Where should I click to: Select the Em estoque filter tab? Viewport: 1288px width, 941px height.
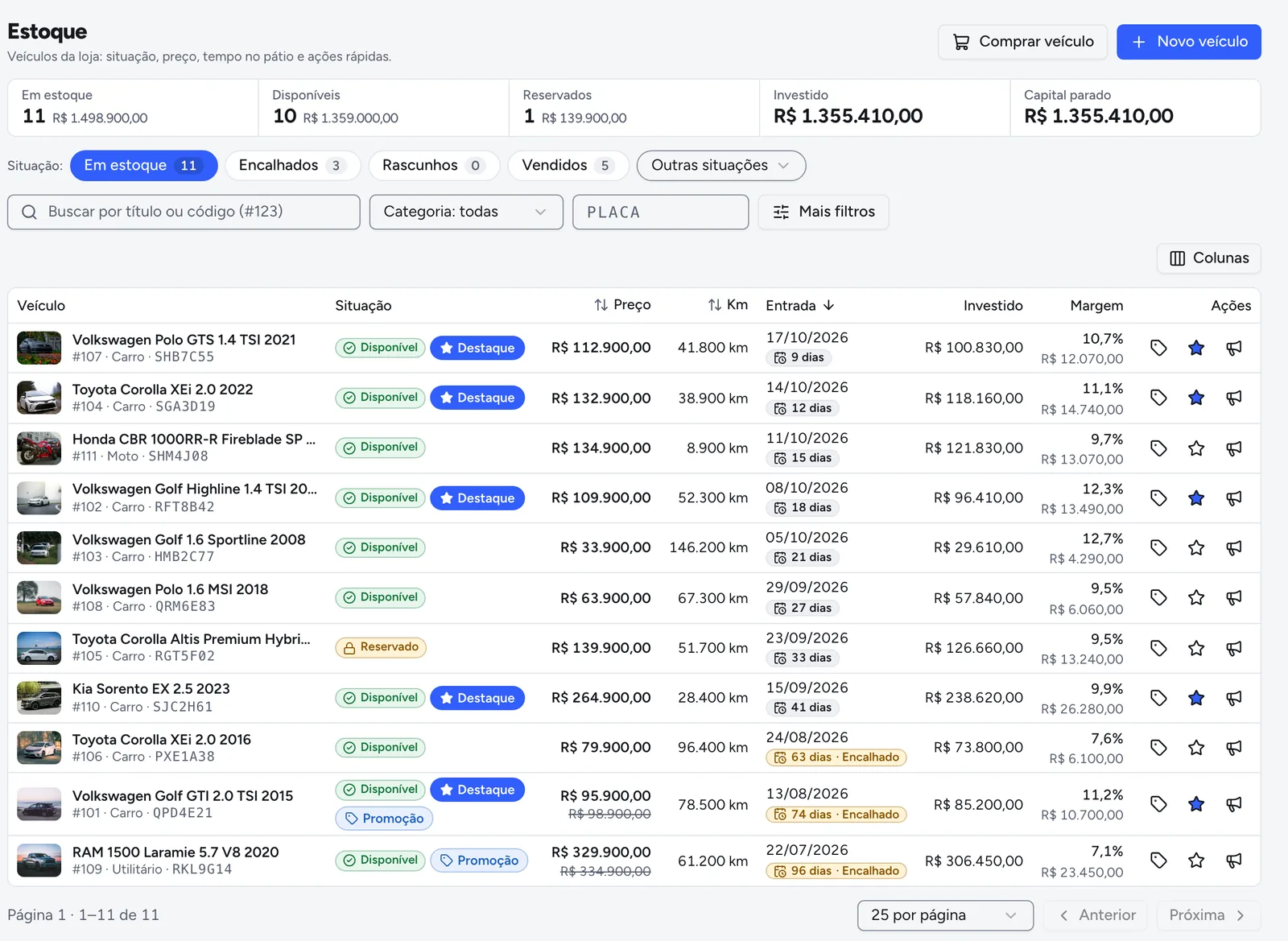pyautogui.click(x=144, y=166)
